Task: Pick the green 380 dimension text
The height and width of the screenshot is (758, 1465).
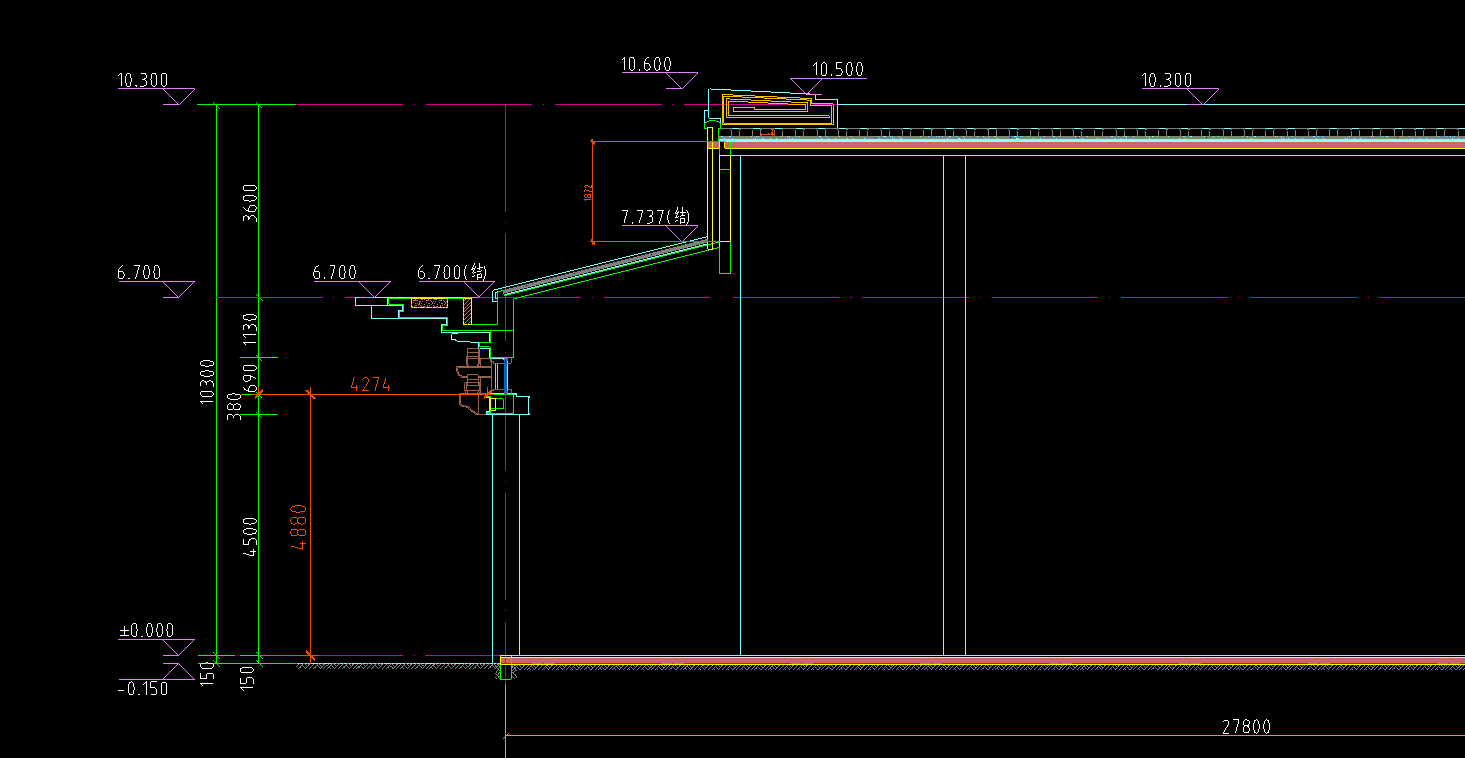Action: 234,405
